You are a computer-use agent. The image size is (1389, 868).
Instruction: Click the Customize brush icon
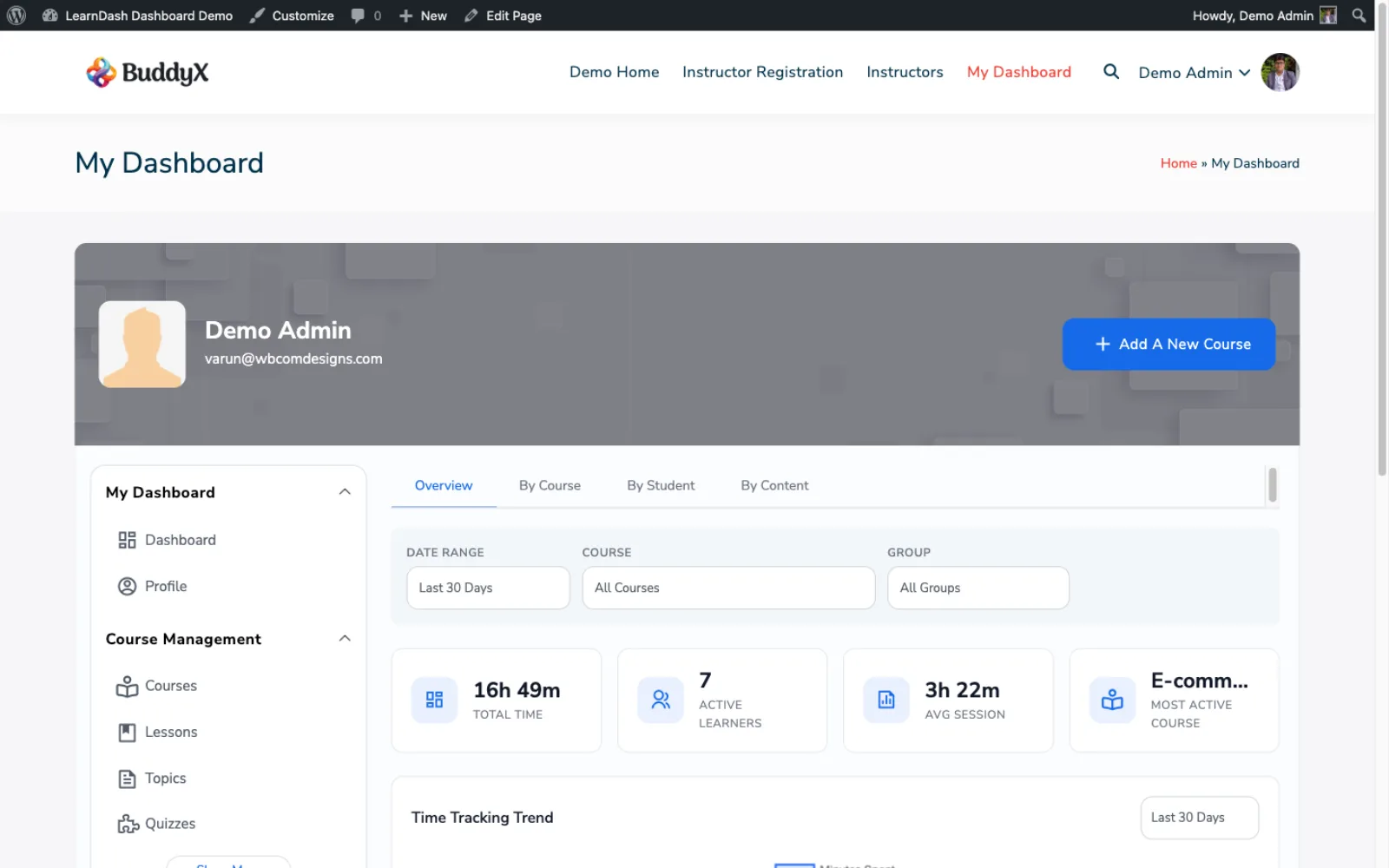pos(257,16)
